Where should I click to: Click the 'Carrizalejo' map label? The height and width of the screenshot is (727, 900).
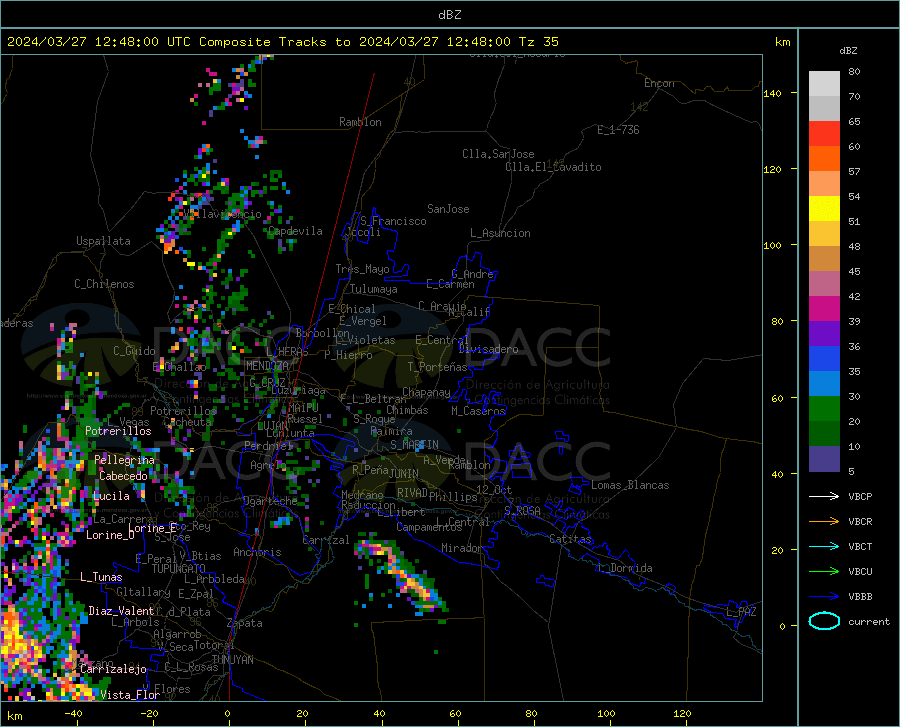click(x=113, y=669)
